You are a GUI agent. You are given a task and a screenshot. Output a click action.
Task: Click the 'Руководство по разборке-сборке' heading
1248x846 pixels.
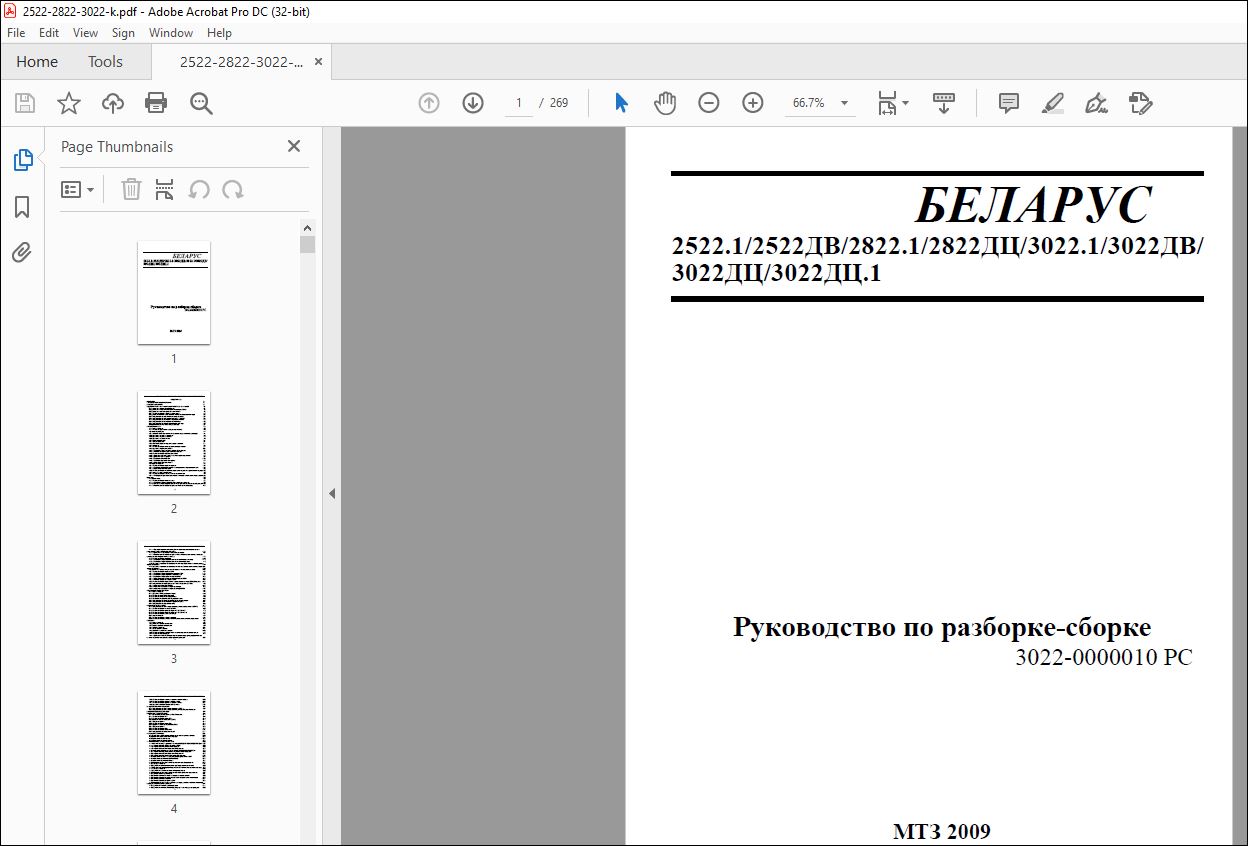pos(942,627)
